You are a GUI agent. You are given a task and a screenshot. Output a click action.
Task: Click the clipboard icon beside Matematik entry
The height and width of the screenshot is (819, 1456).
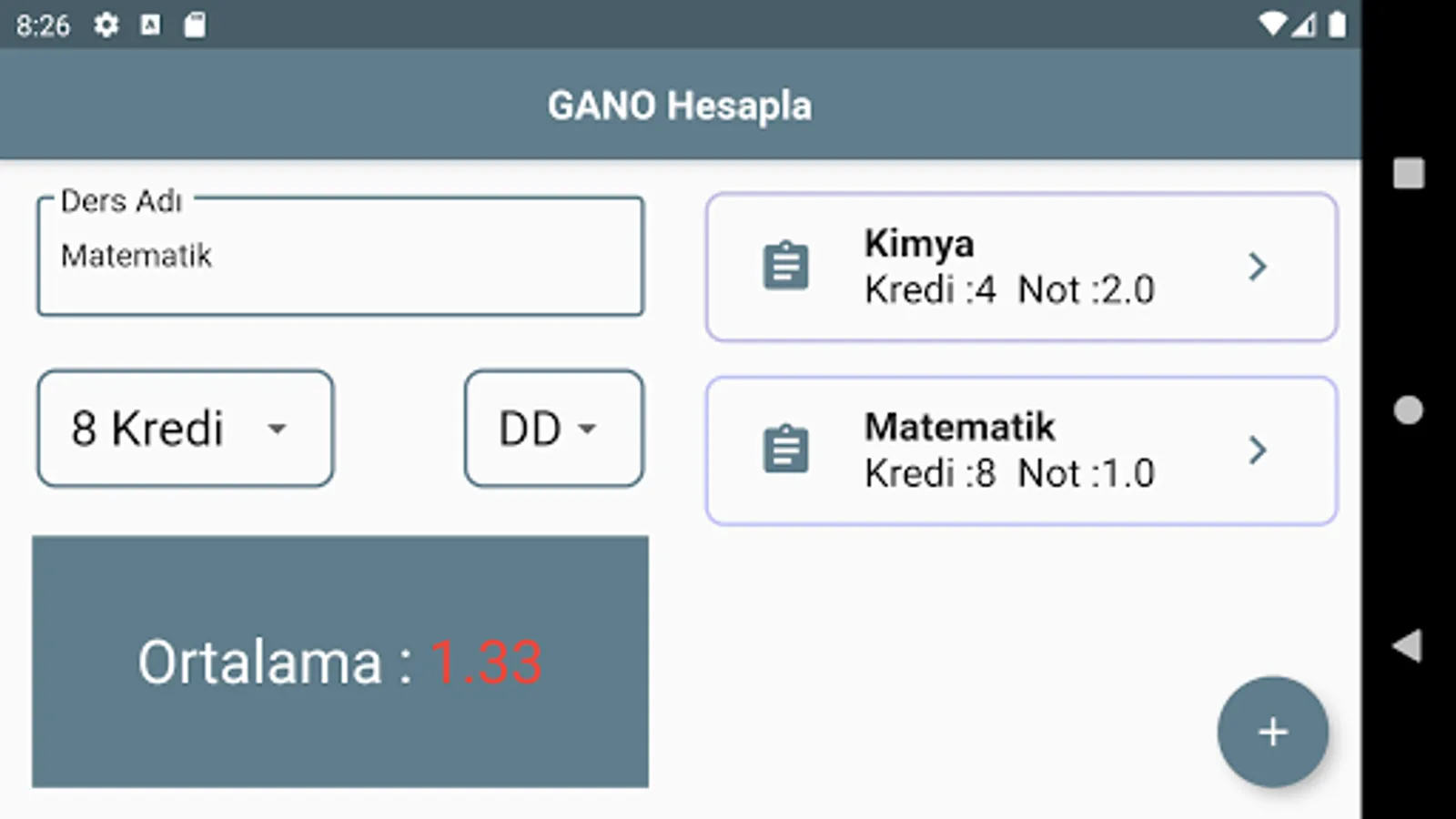click(x=785, y=450)
